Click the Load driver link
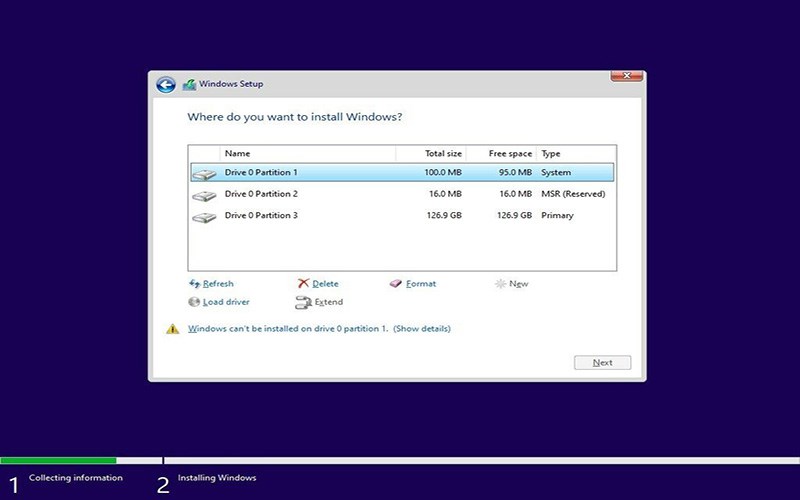800x500 pixels. tap(226, 302)
